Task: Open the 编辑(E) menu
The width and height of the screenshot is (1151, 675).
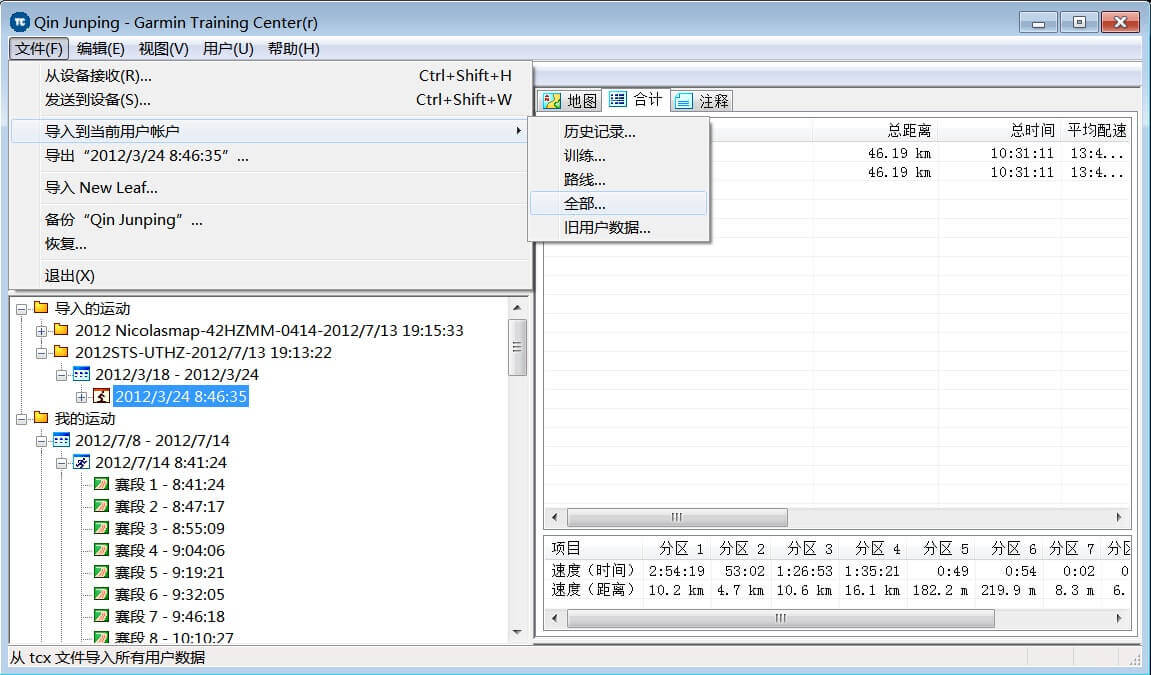Action: (101, 48)
